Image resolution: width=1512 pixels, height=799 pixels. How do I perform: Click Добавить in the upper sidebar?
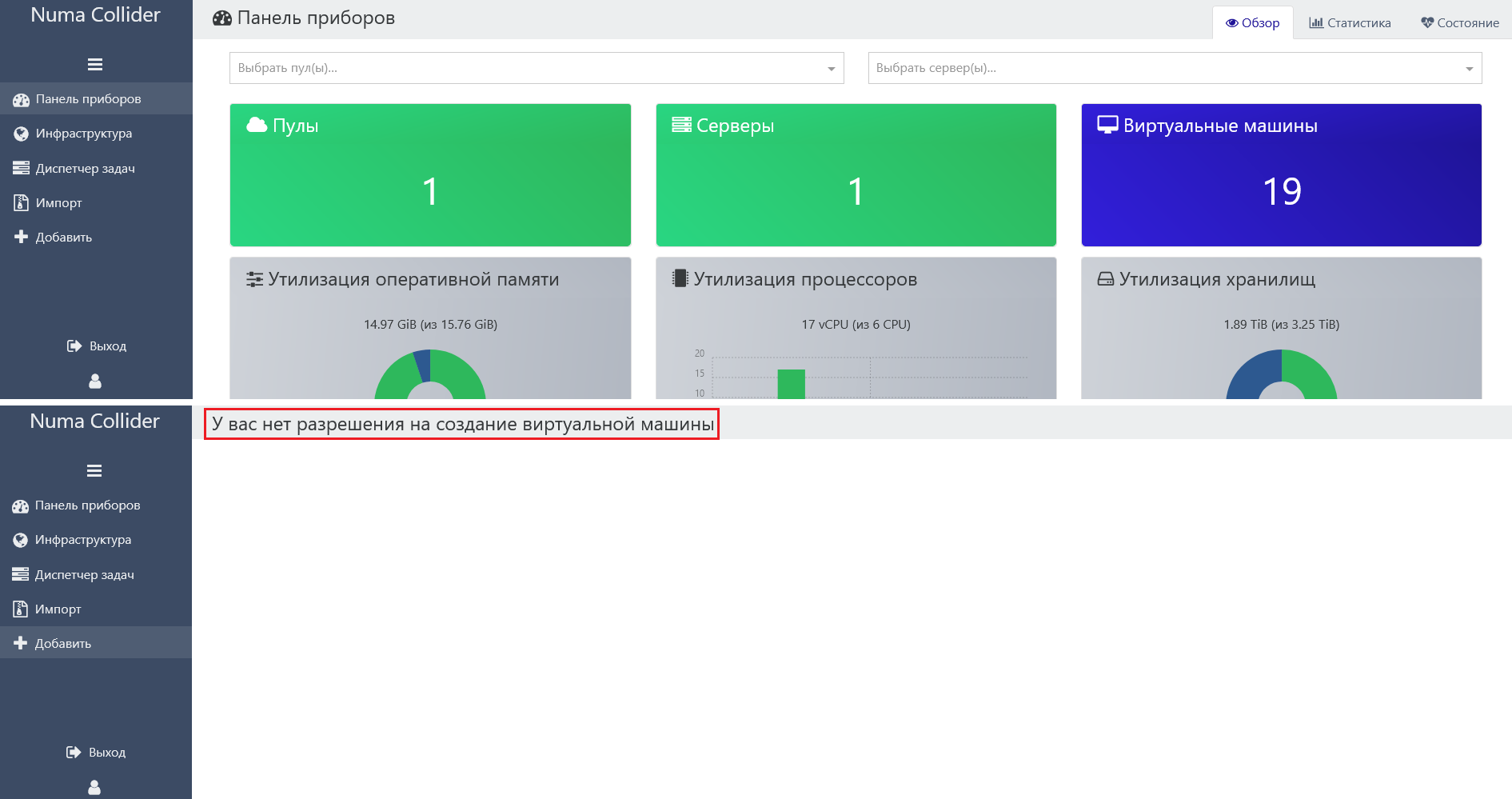click(x=96, y=237)
